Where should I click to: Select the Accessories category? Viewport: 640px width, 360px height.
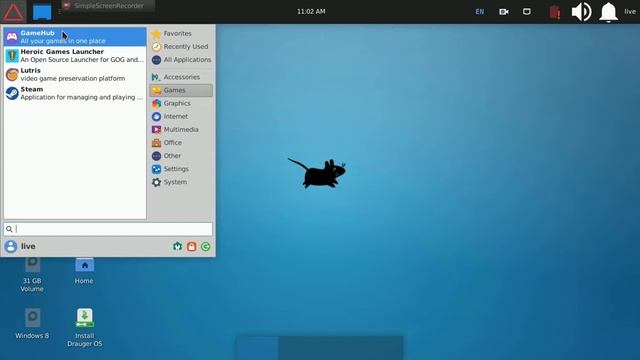[x=181, y=77]
